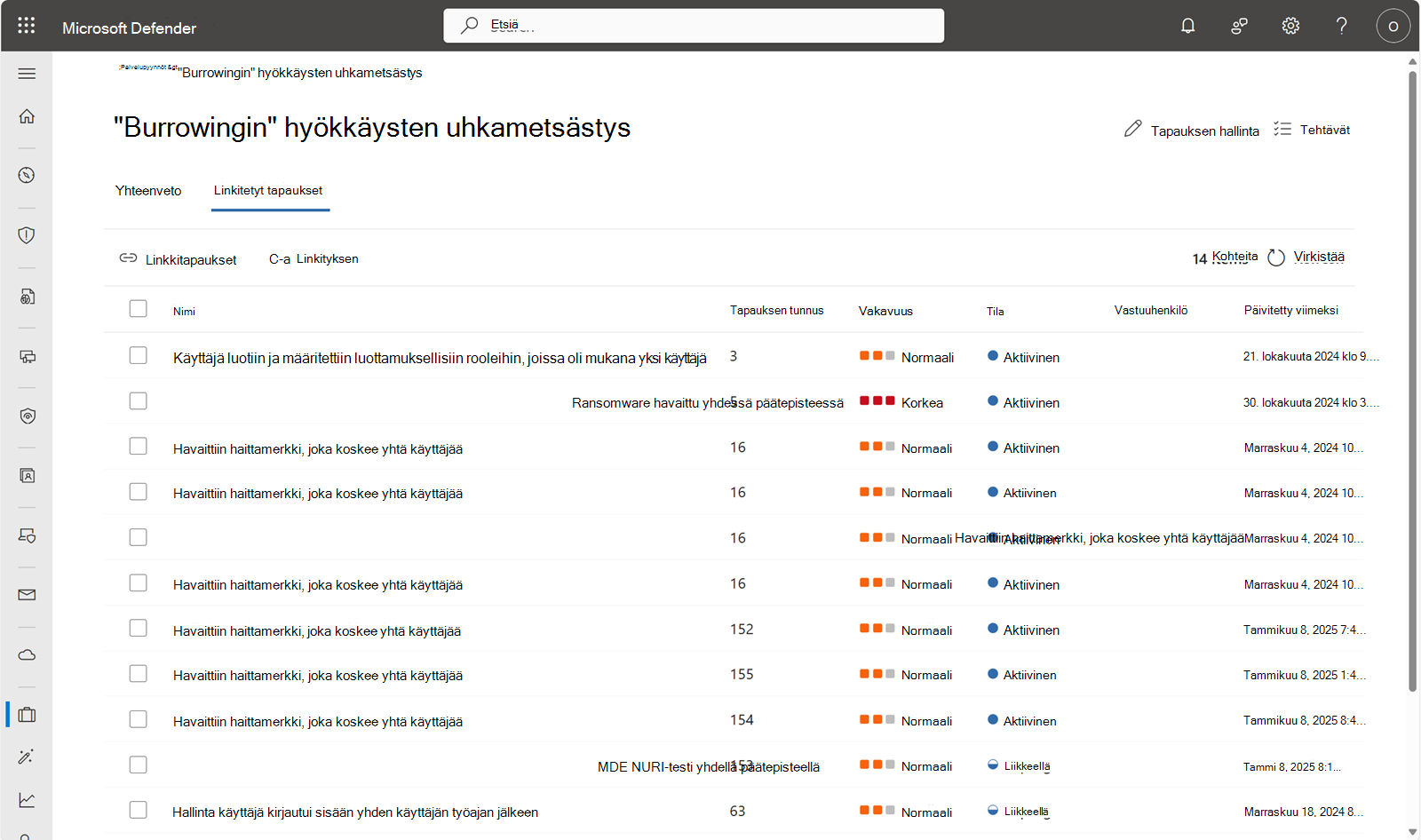This screenshot has height=840, width=1421.
Task: Click the Etsiä search field
Action: (x=694, y=26)
